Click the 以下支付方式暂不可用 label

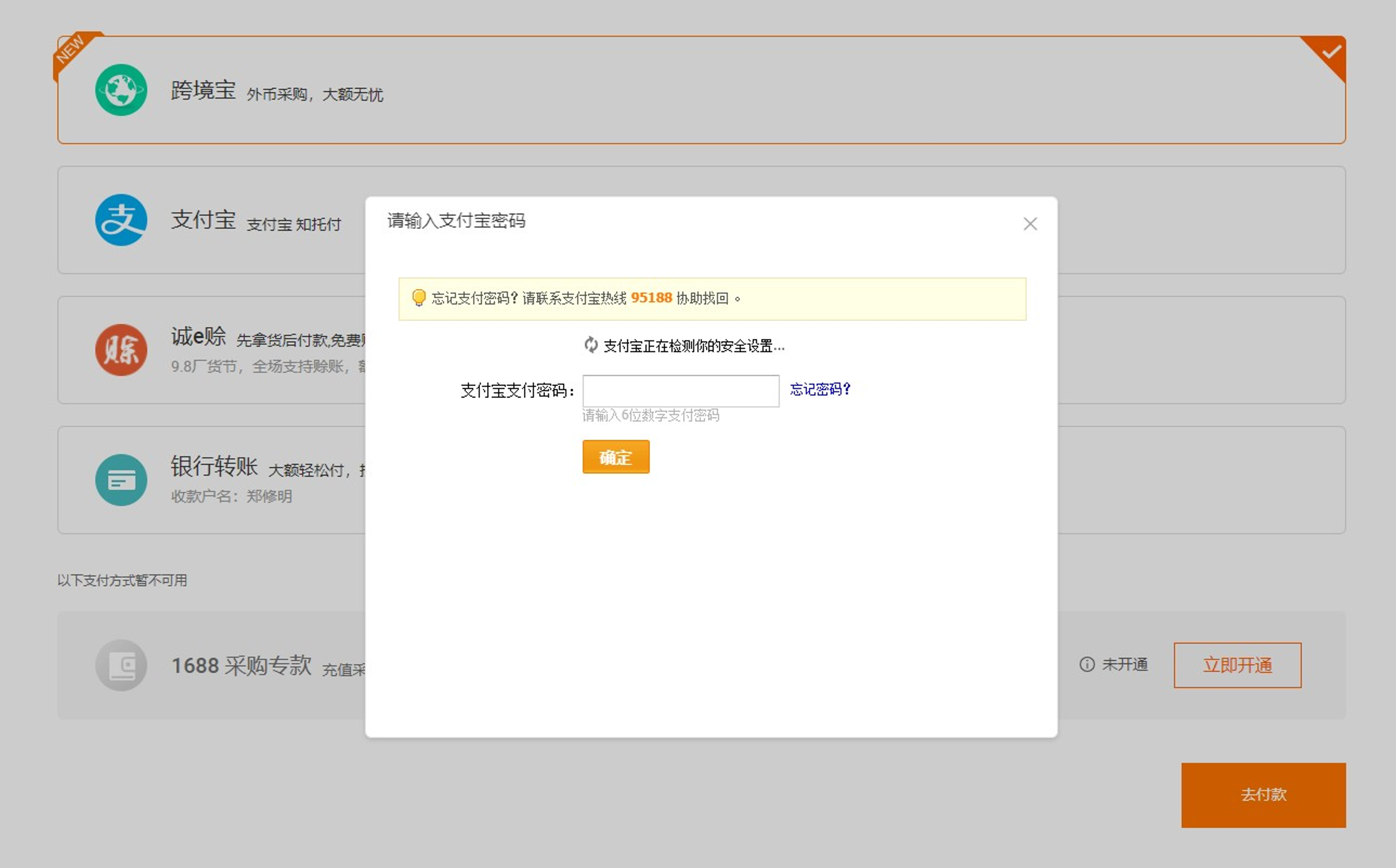click(122, 581)
